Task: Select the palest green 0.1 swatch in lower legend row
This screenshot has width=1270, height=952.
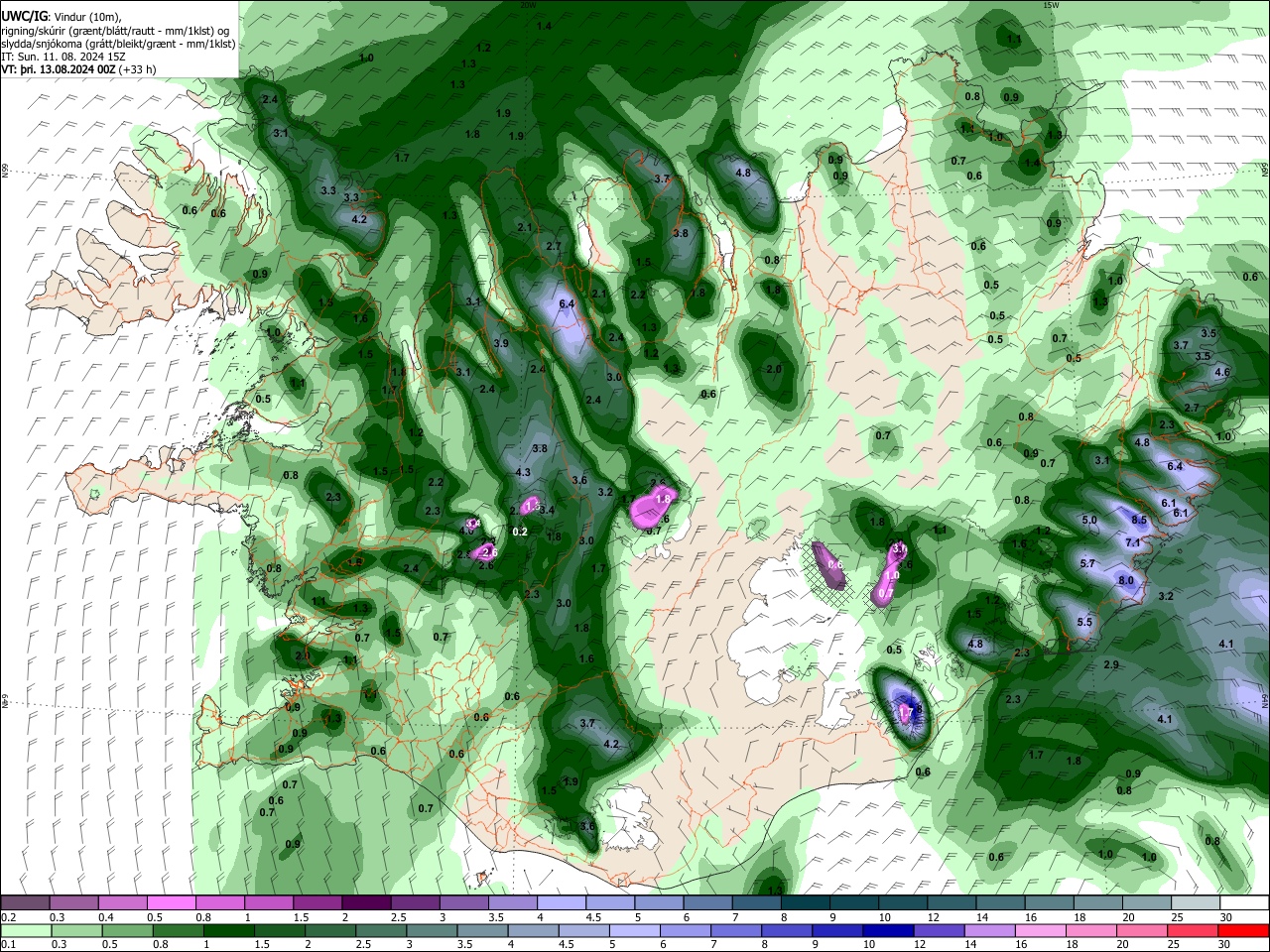Action: (x=25, y=930)
